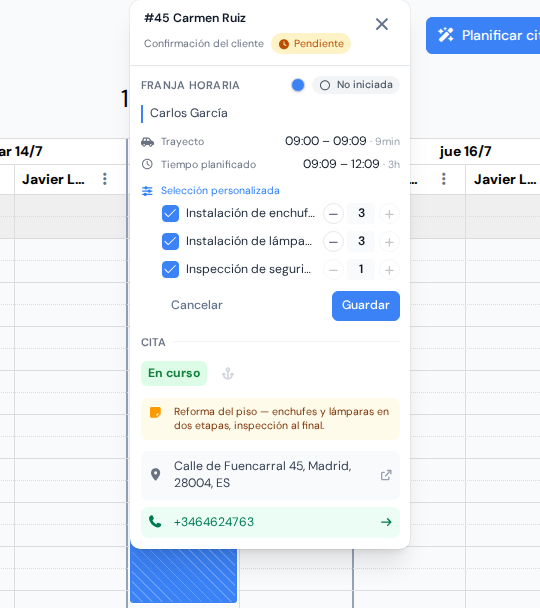Click the anchor icon next to En curso
The width and height of the screenshot is (540, 608).
pos(228,374)
